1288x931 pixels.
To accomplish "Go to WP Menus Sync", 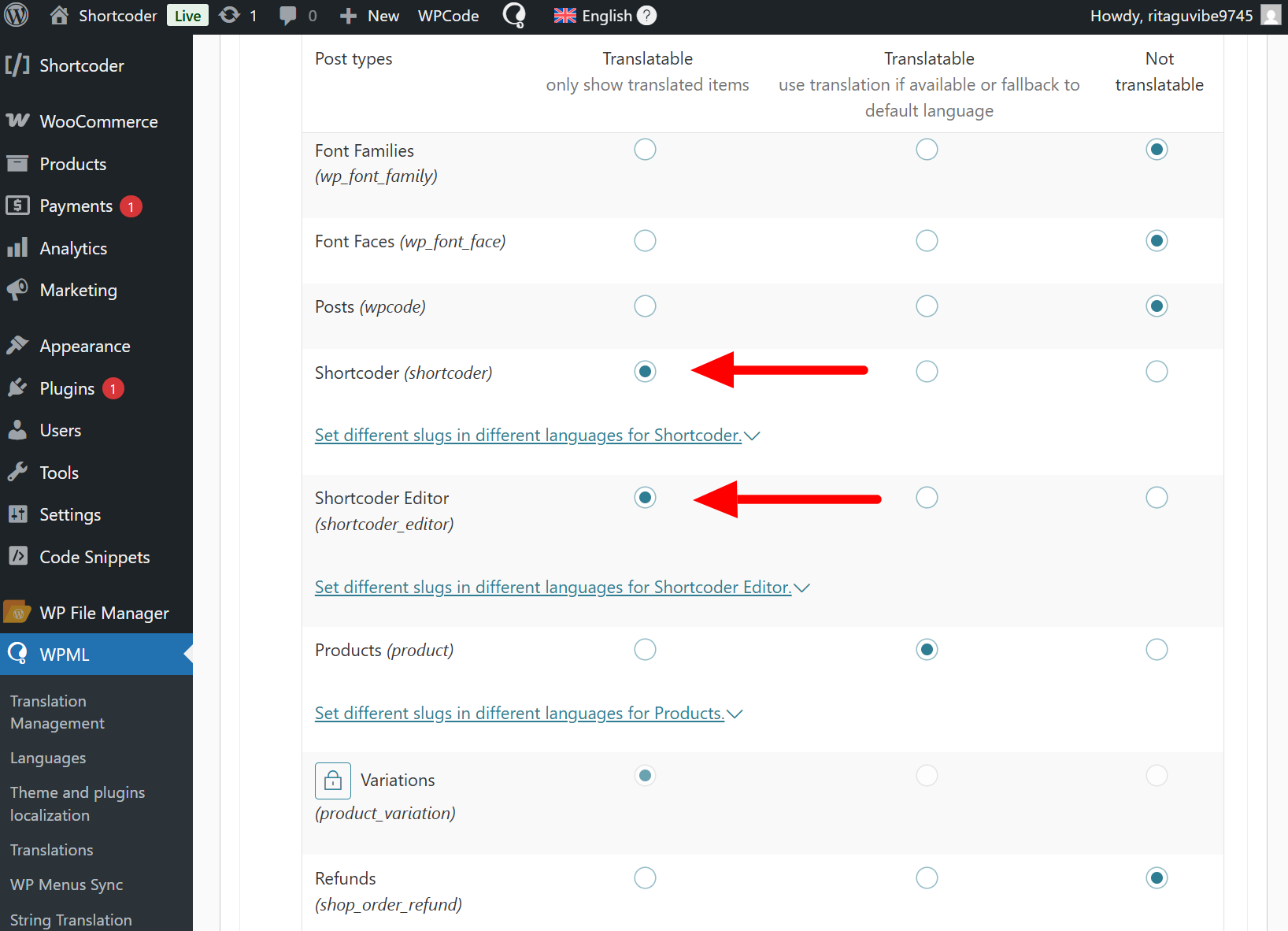I will tap(67, 885).
